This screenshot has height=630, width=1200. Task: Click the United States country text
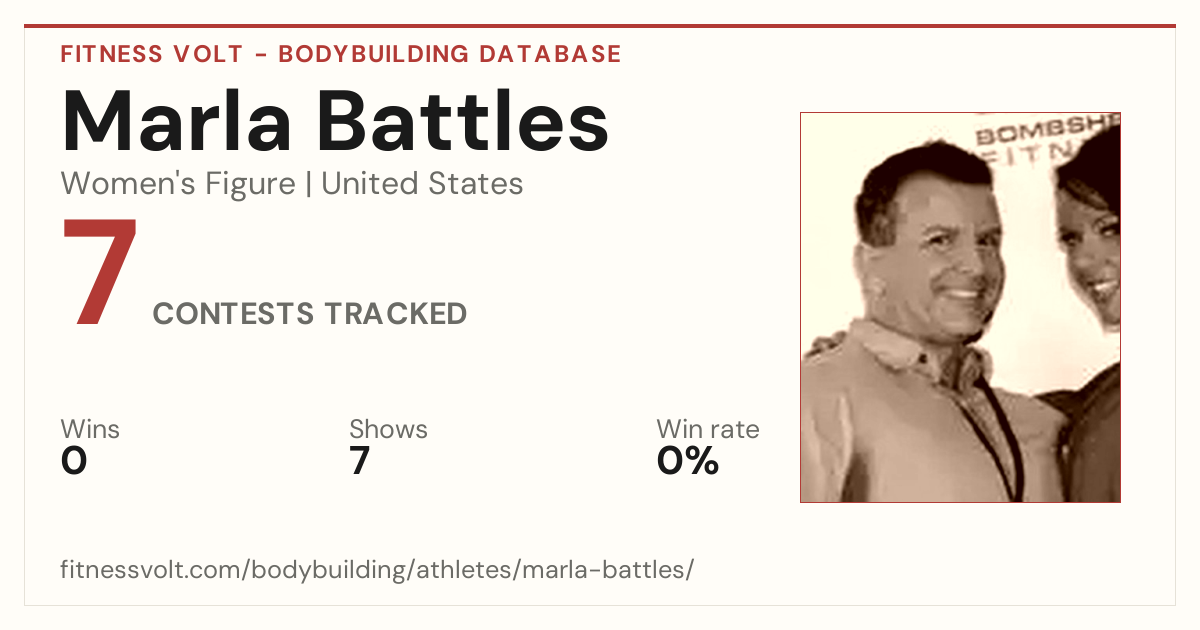tap(422, 184)
